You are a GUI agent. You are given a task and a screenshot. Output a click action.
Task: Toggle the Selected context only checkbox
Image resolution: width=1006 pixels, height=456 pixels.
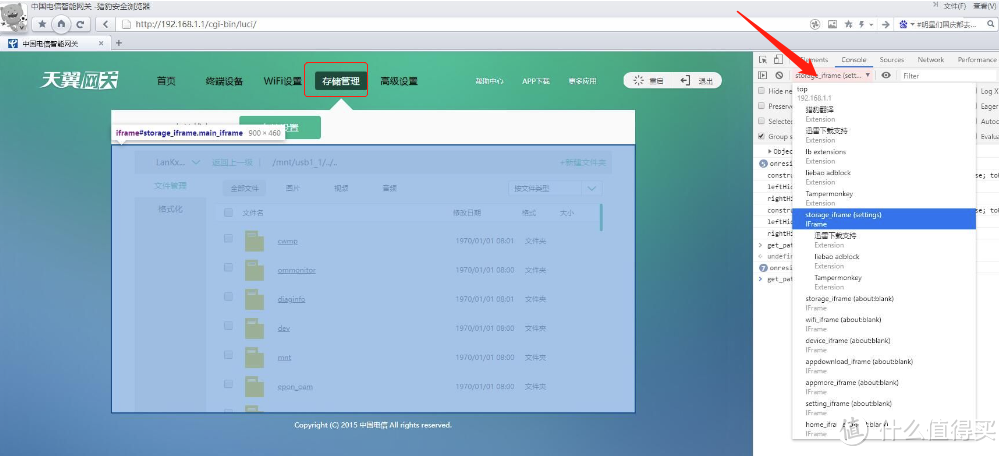click(762, 121)
